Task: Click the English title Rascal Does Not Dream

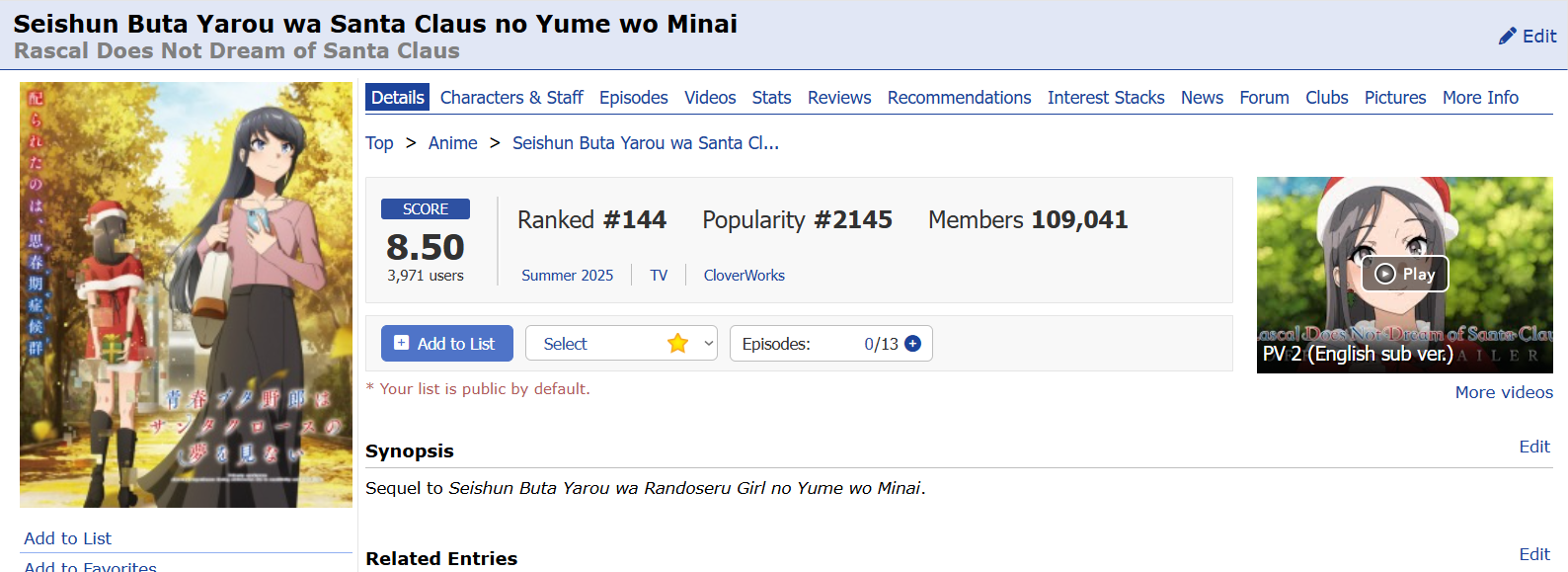Action: tap(237, 50)
